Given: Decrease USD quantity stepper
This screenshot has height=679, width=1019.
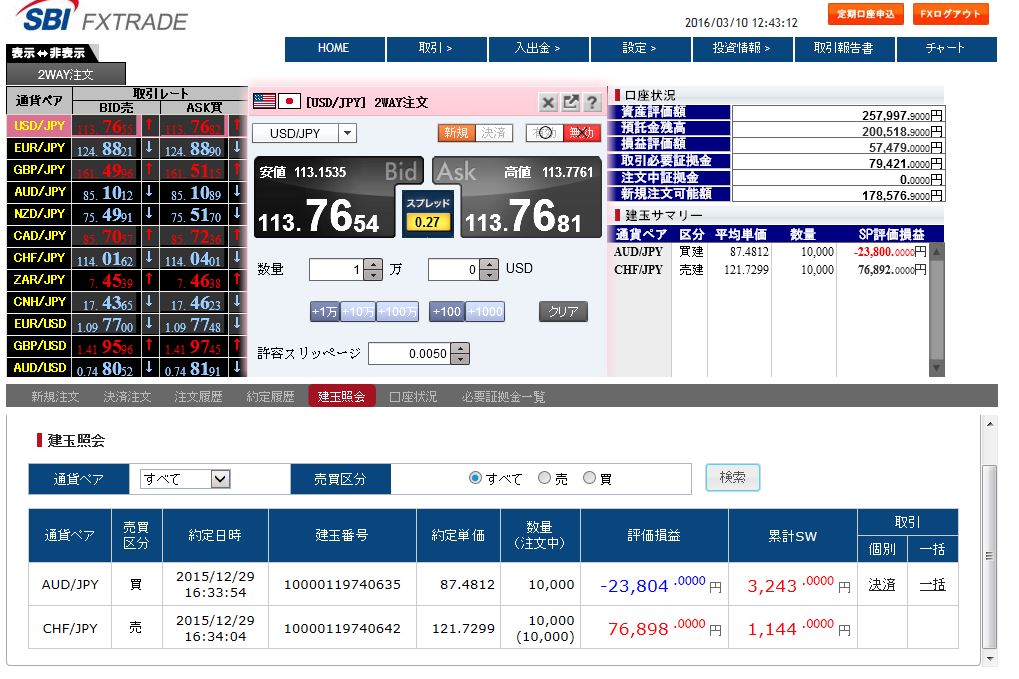Looking at the screenshot, I should click(489, 274).
